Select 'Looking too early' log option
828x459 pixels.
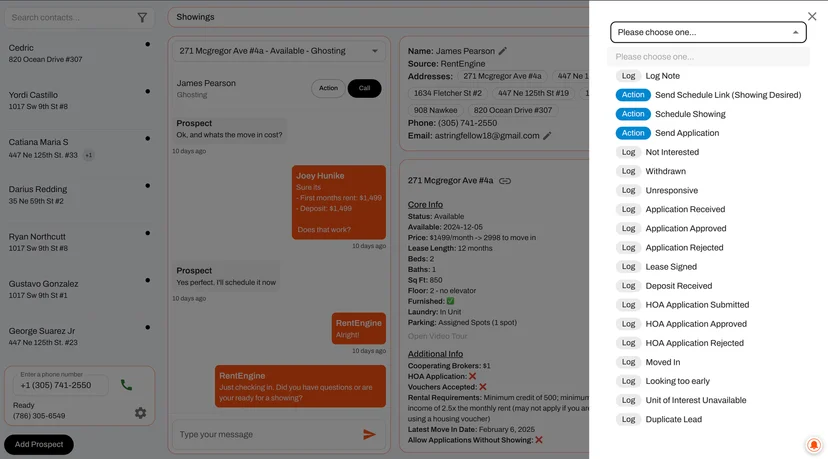coord(708,381)
